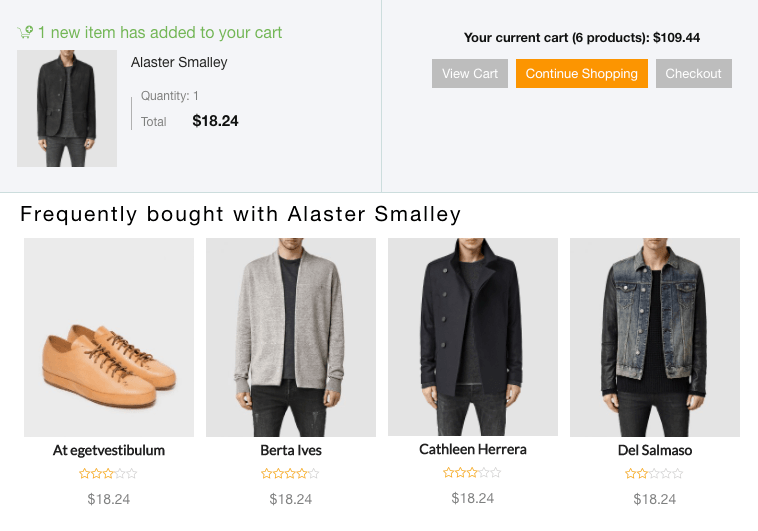Proceed with the Checkout button
Screen dimensions: 758x531
(x=693, y=74)
